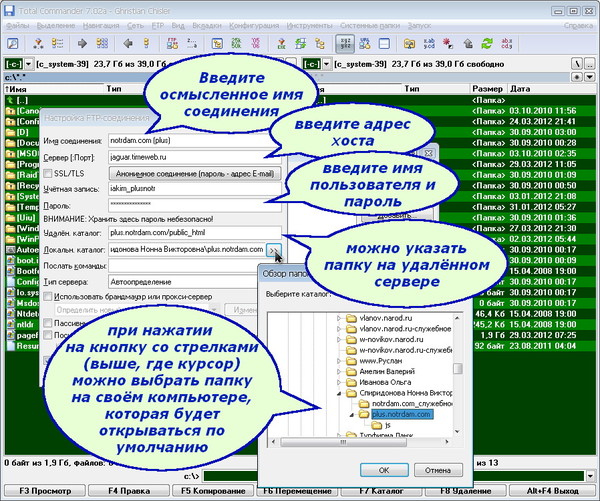Toggle the 'Пассивн...' mode checkbox
This screenshot has width=600, height=501.
click(48, 323)
